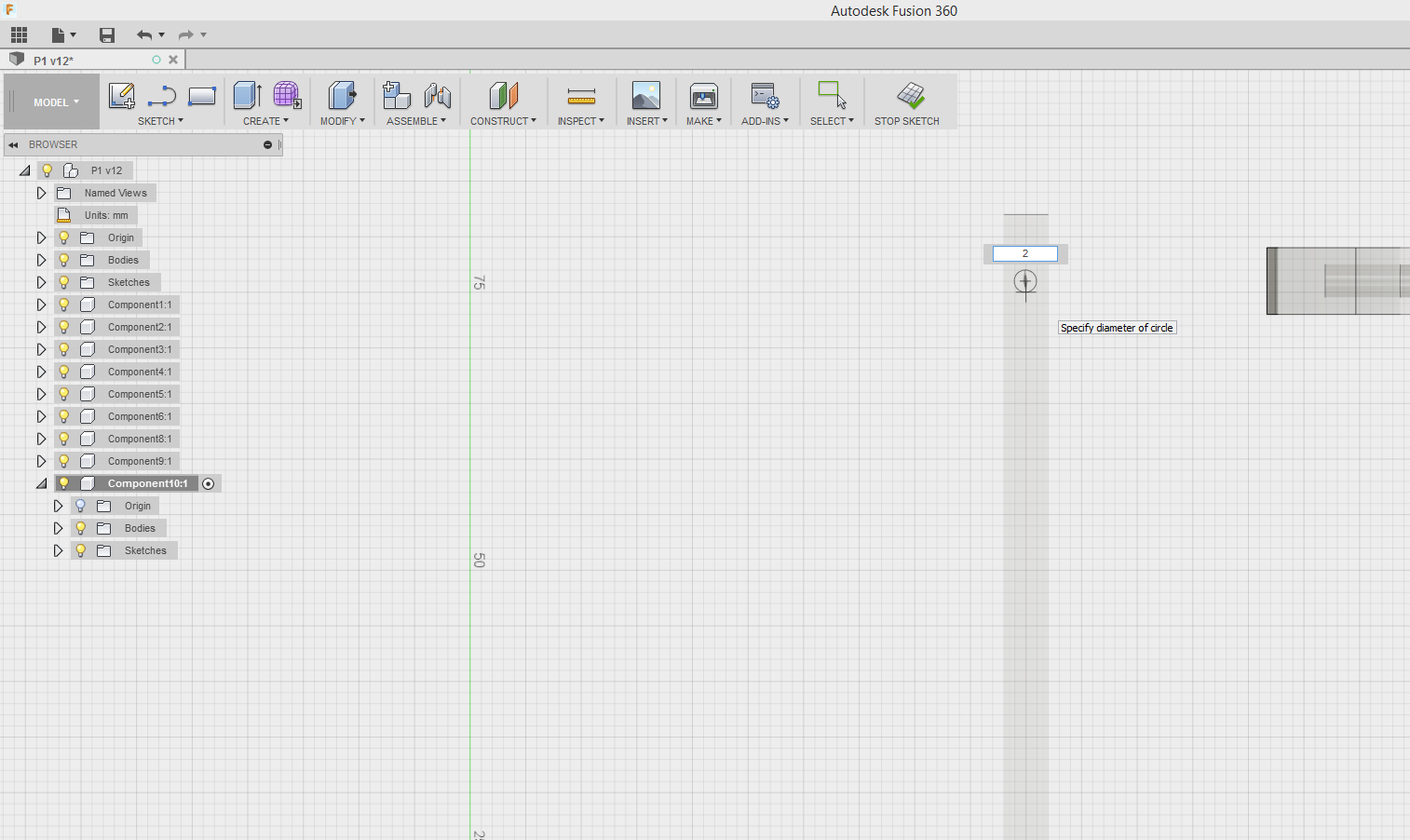Open the MODEL workspace dropdown
The image size is (1410, 840).
tap(56, 102)
